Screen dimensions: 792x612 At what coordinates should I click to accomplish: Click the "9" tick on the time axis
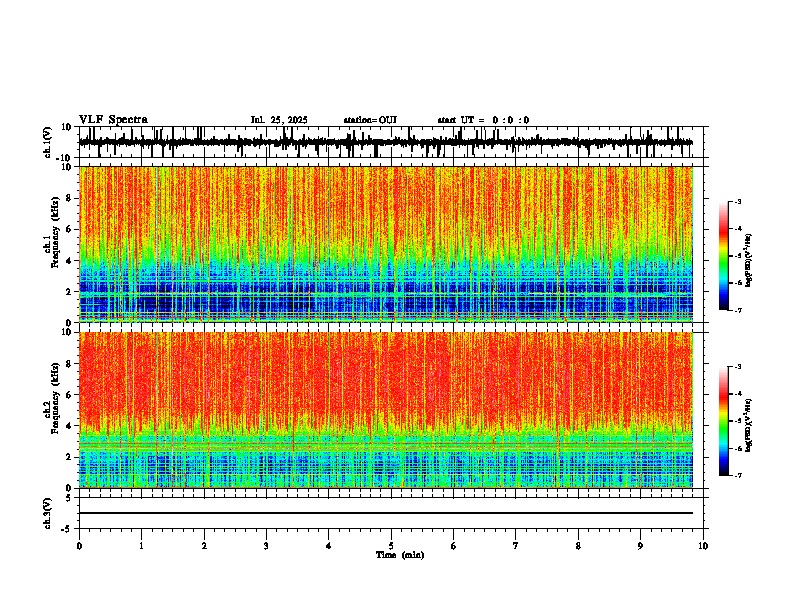[x=640, y=545]
